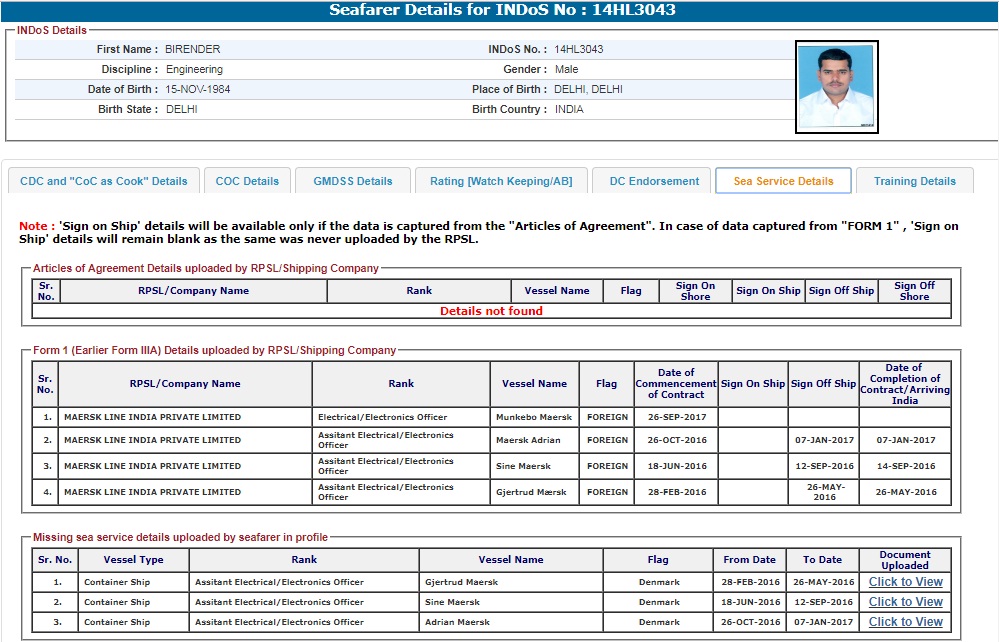Switch to the COC Details tab

point(247,181)
